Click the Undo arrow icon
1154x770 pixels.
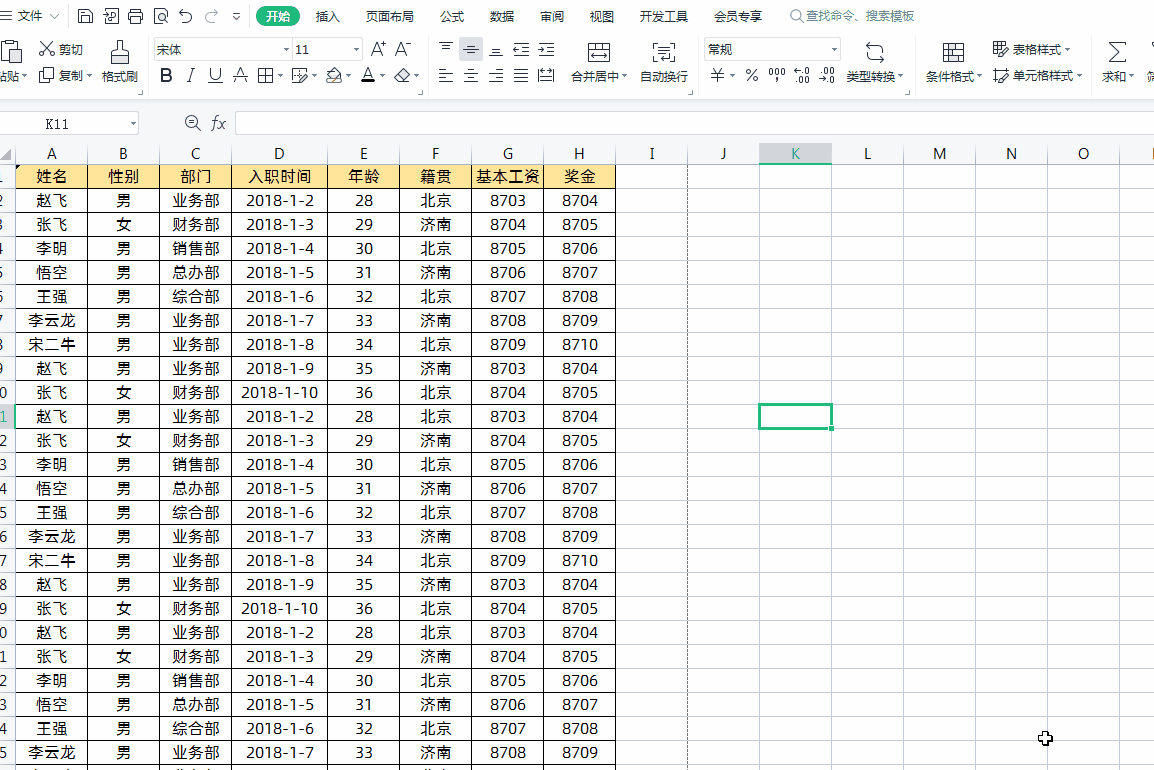click(185, 16)
